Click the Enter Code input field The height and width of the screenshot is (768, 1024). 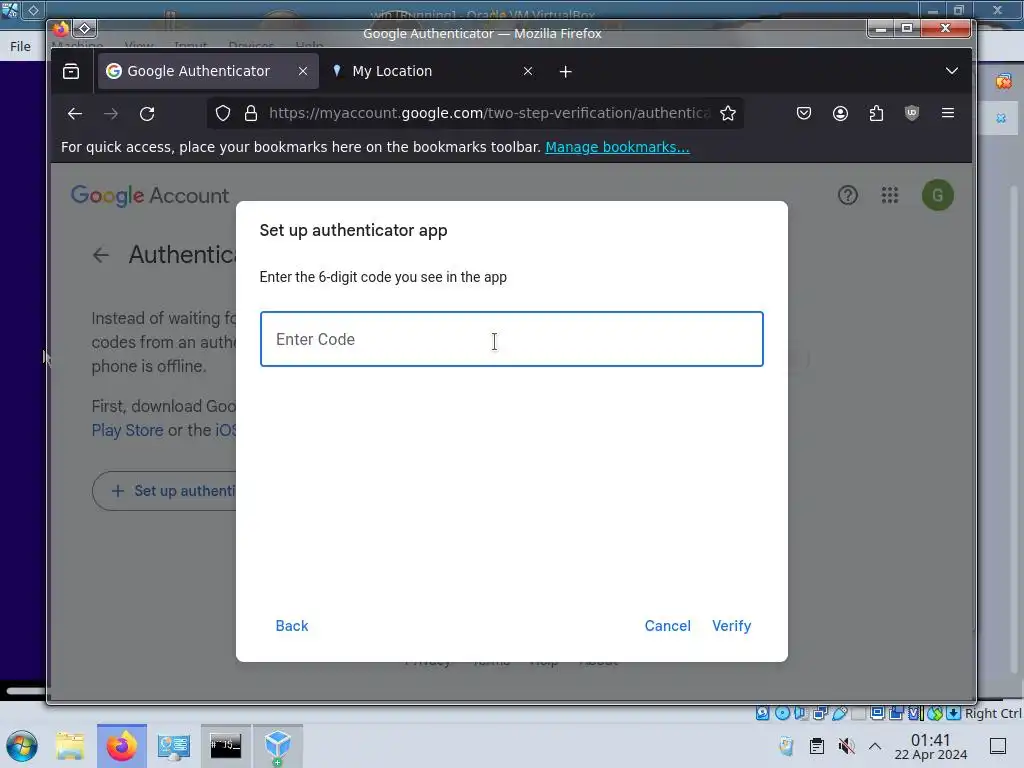point(511,339)
